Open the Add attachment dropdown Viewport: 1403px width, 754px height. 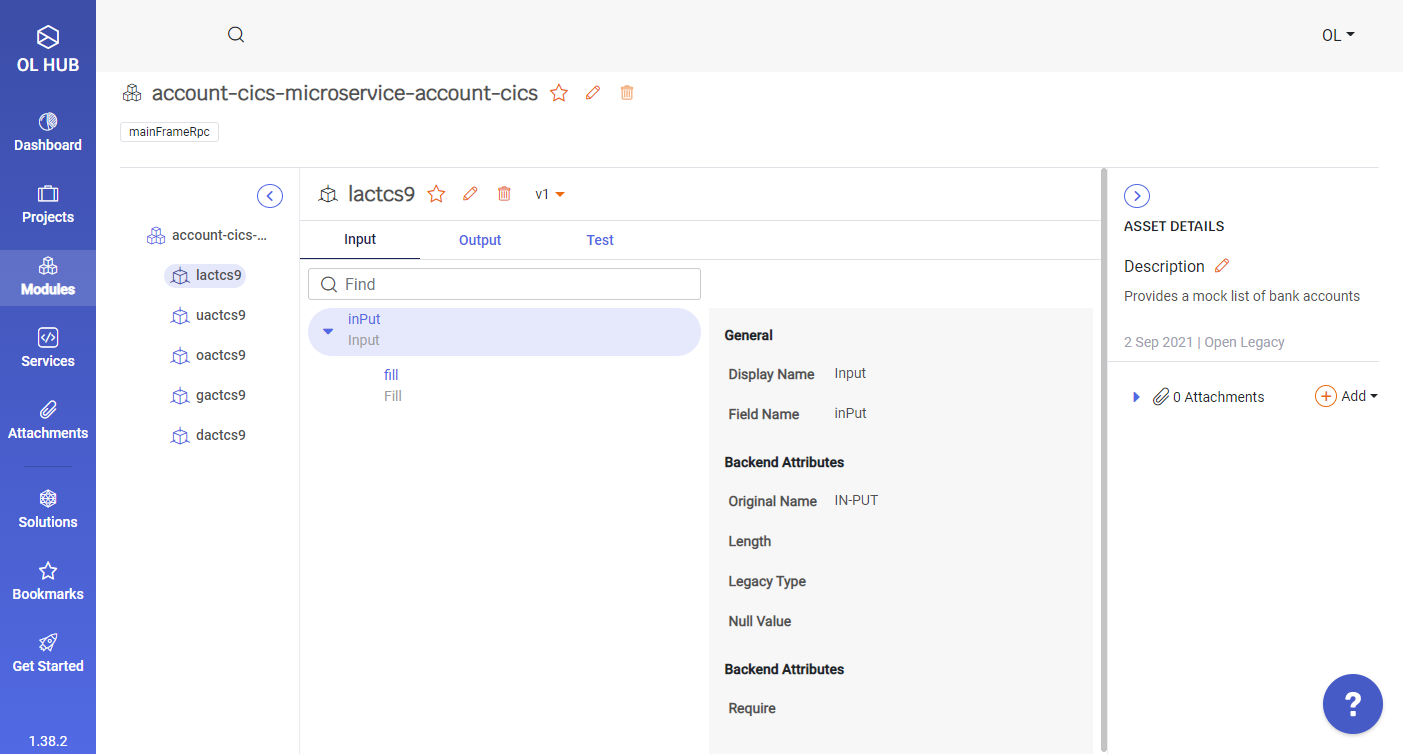[x=1347, y=396]
